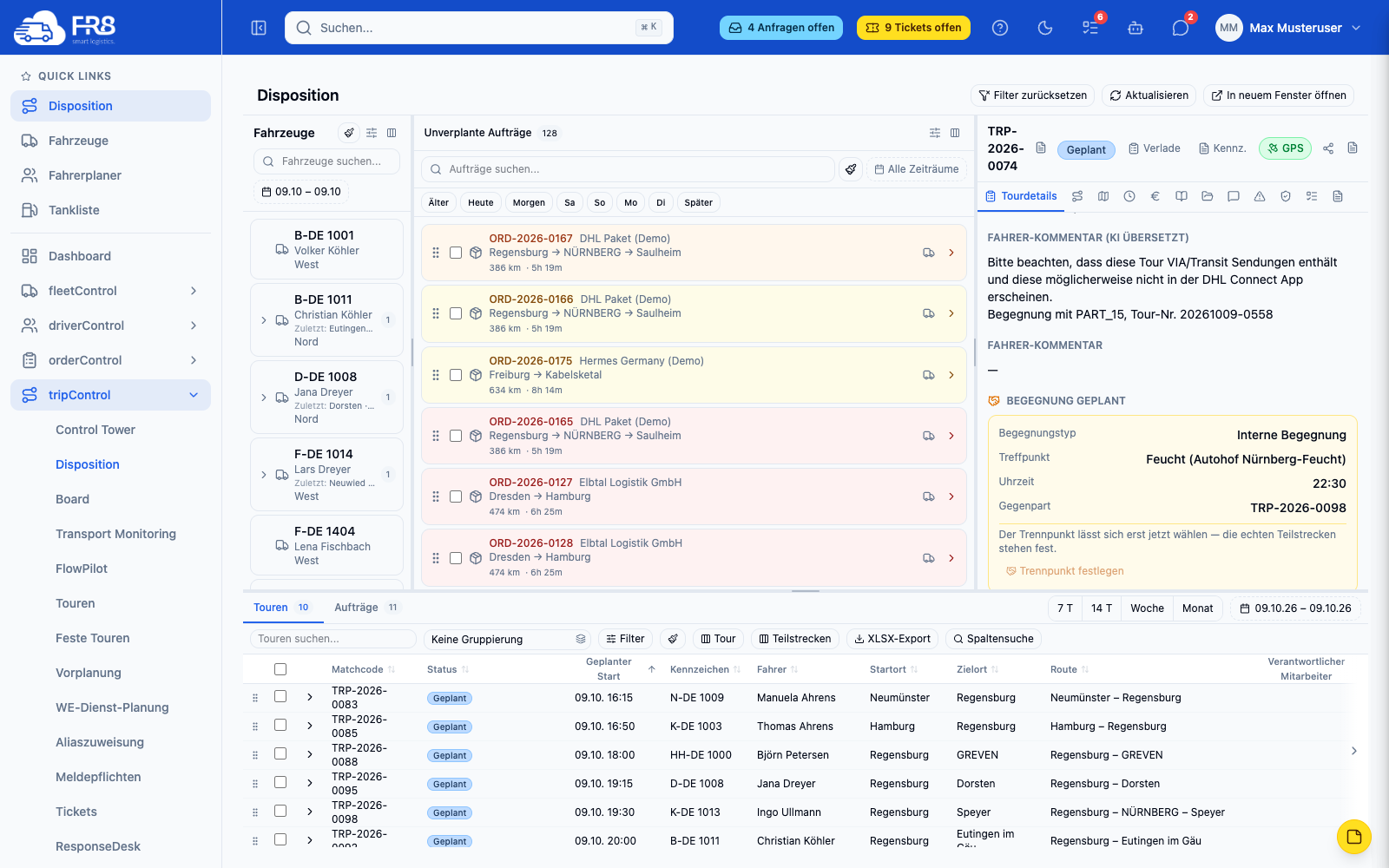Click into the Suchen search field
The width and height of the screenshot is (1389, 868).
click(x=479, y=28)
